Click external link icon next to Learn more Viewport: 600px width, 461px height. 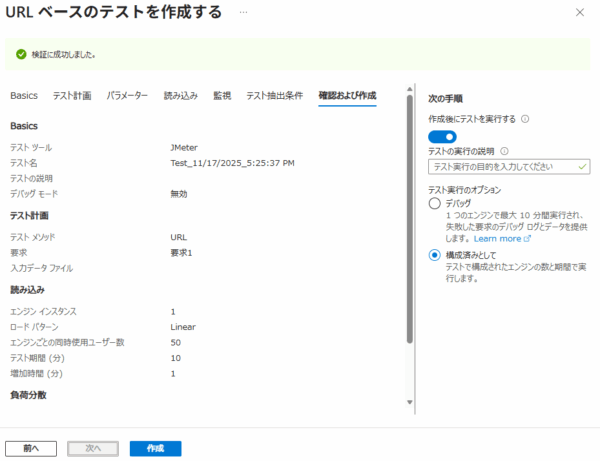pos(527,240)
